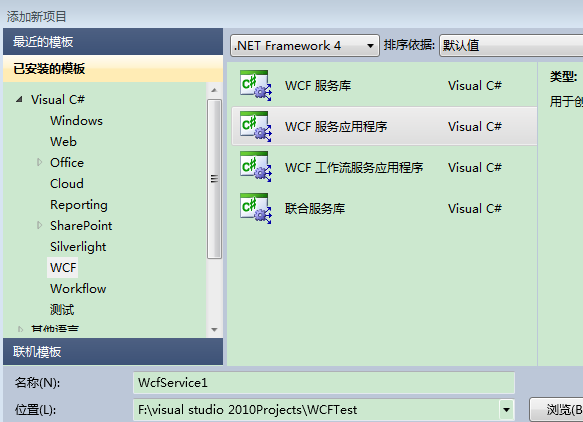This screenshot has width=583, height=422.
Task: Select Cloud template category
Action: tap(67, 184)
